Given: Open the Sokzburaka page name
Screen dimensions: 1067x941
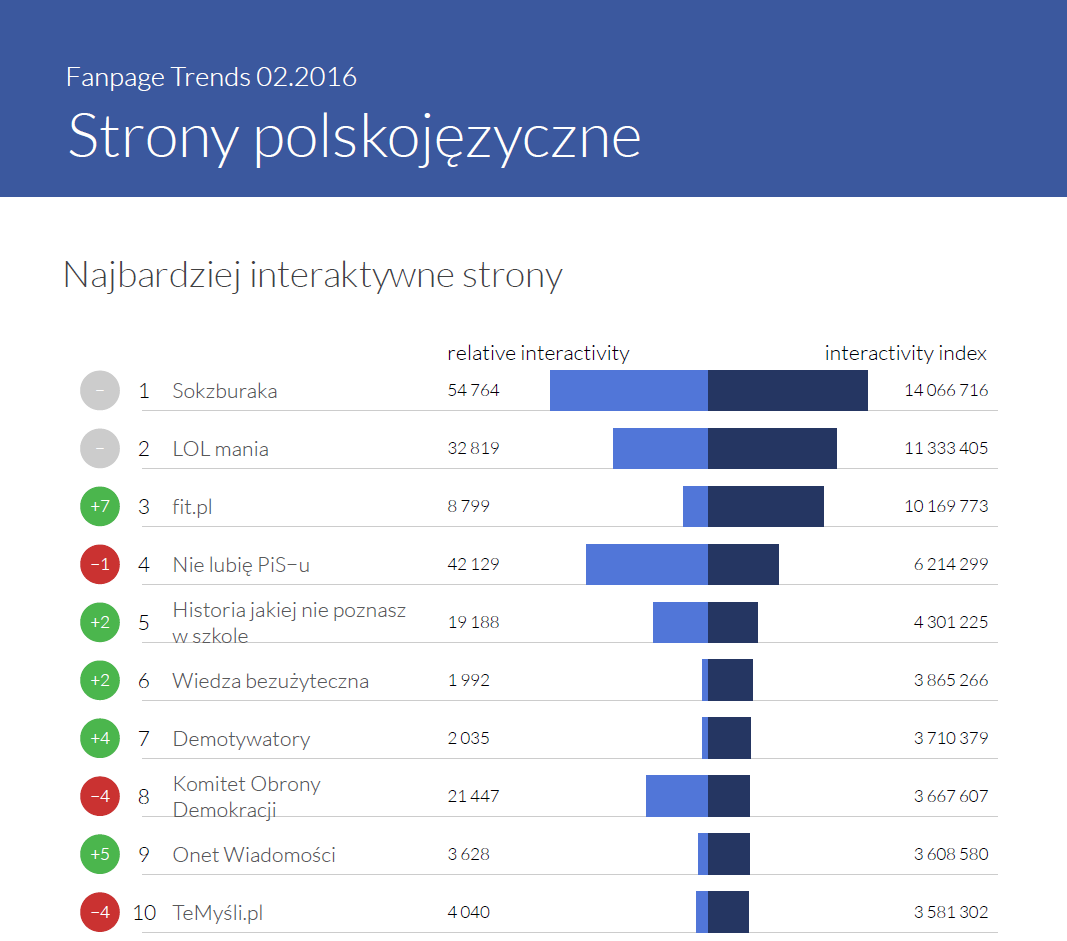Looking at the screenshot, I should [x=224, y=391].
